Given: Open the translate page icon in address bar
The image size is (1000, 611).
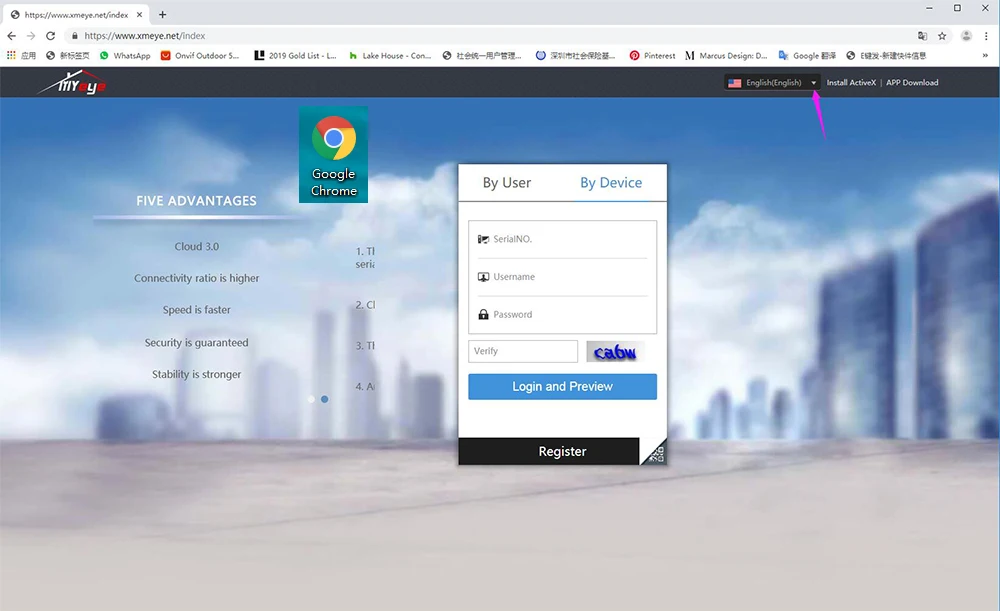Looking at the screenshot, I should (922, 36).
